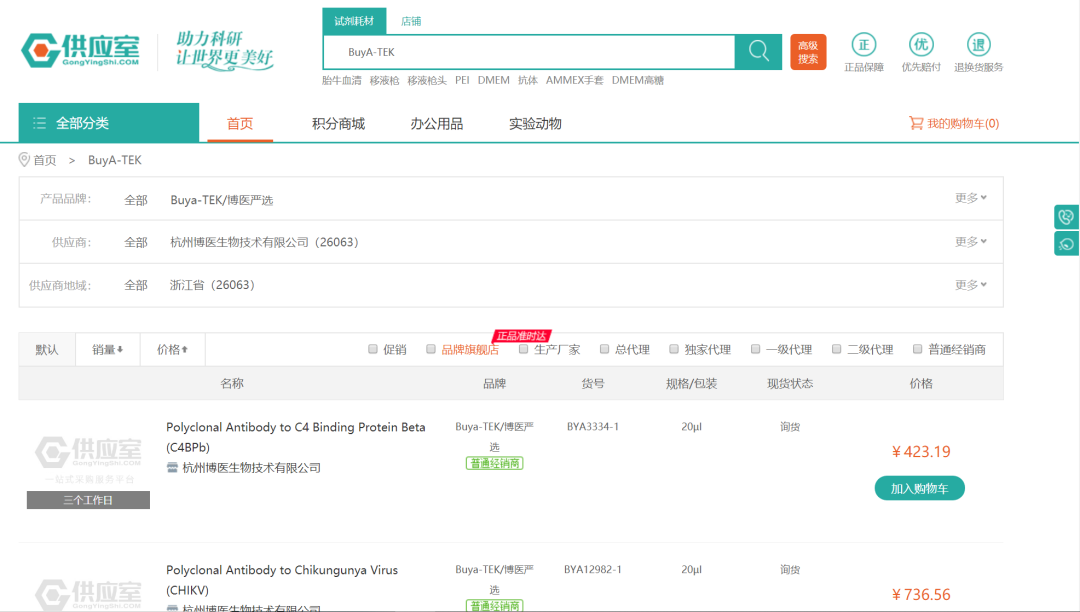Click the DMEM suggested keyword
The width and height of the screenshot is (1080, 612).
coord(494,81)
